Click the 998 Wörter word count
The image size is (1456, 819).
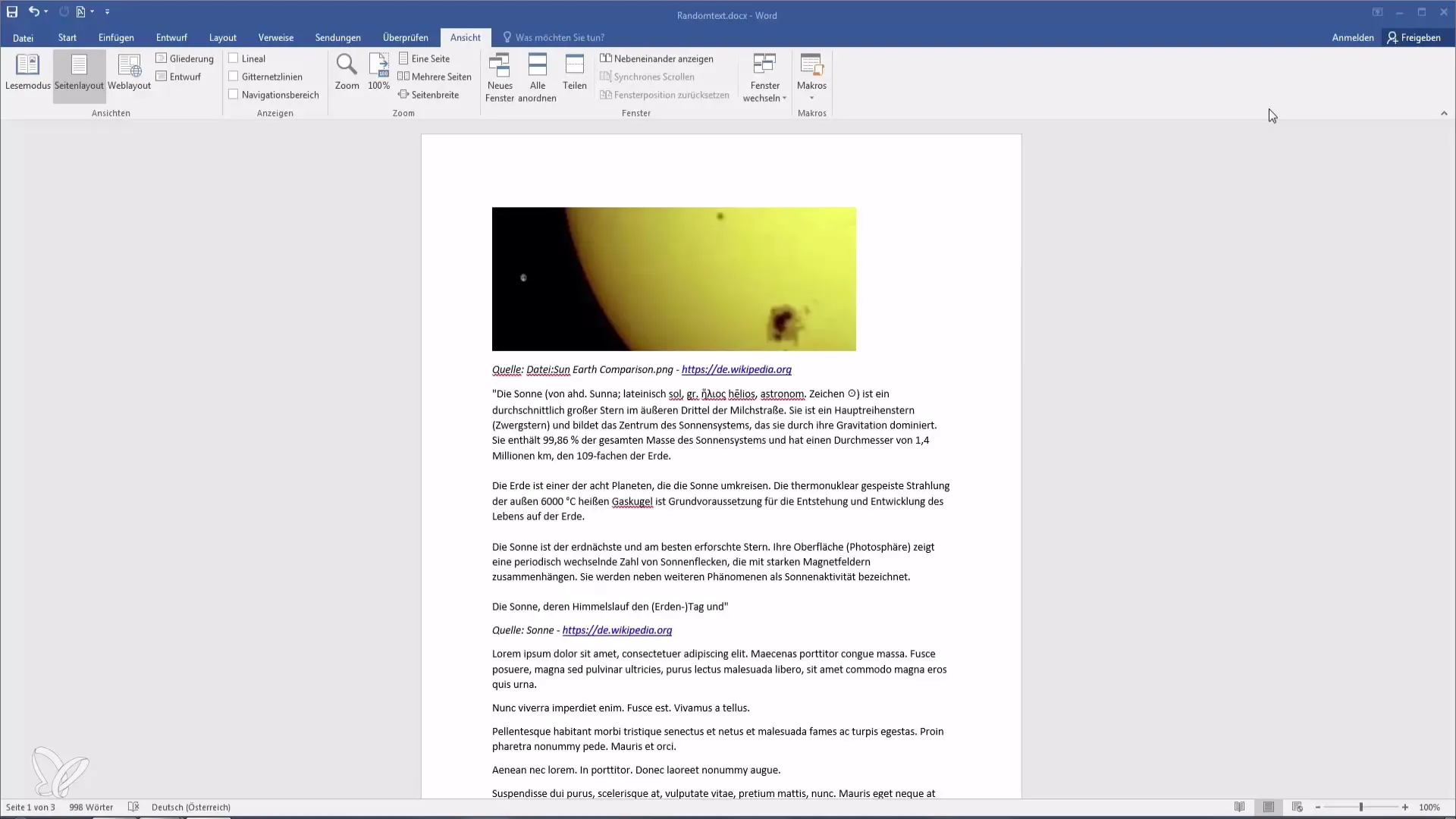coord(91,807)
